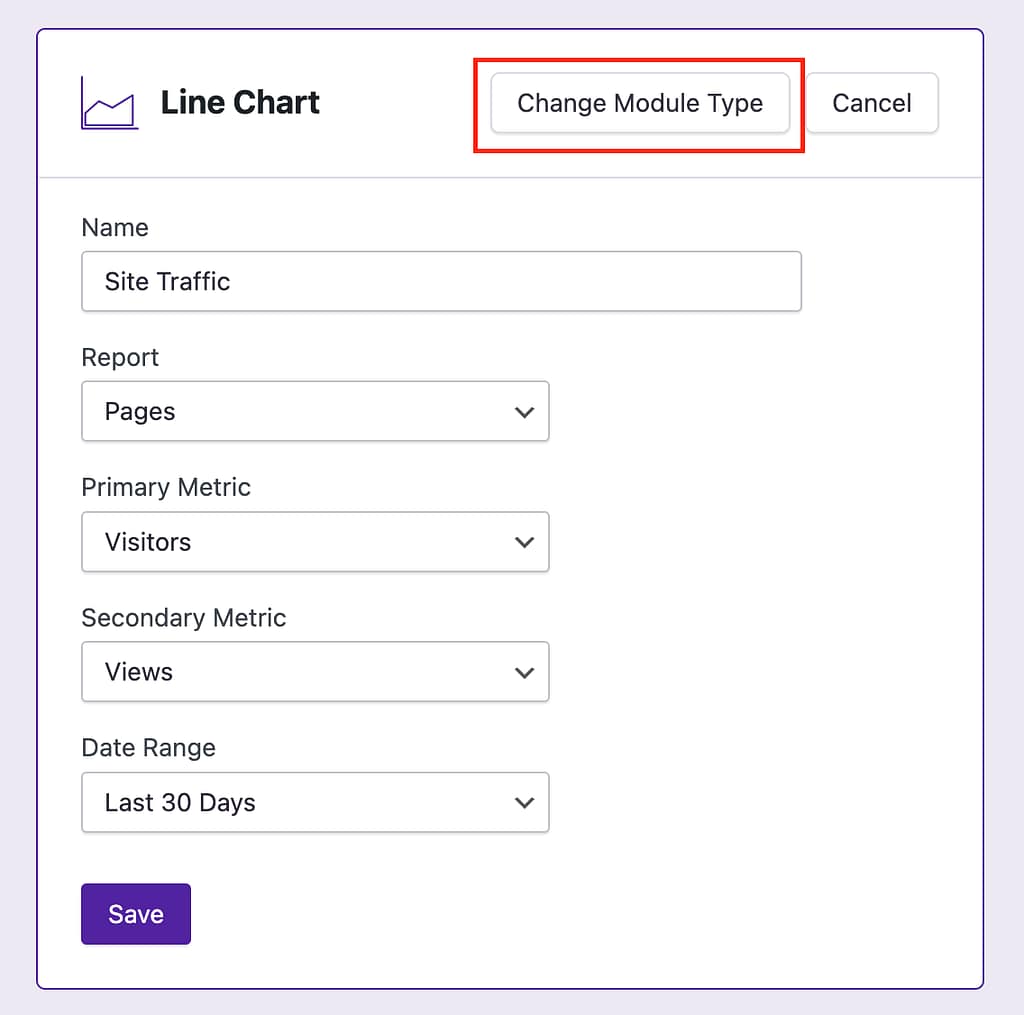Expand the Pages select chevron
This screenshot has width=1024, height=1015.
(x=525, y=411)
